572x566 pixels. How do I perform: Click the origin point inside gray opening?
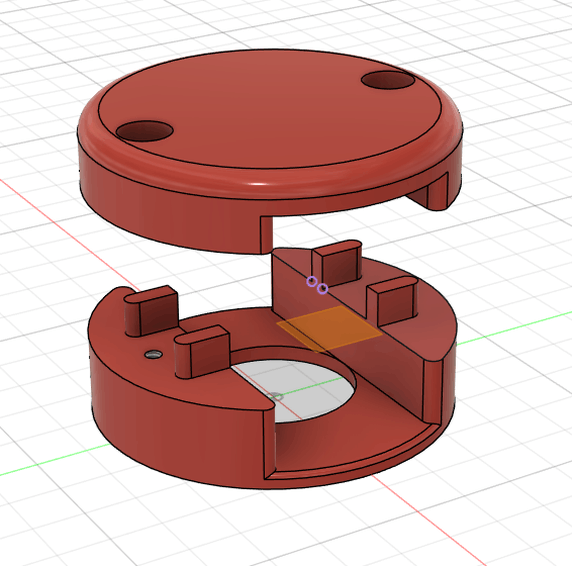coord(277,396)
